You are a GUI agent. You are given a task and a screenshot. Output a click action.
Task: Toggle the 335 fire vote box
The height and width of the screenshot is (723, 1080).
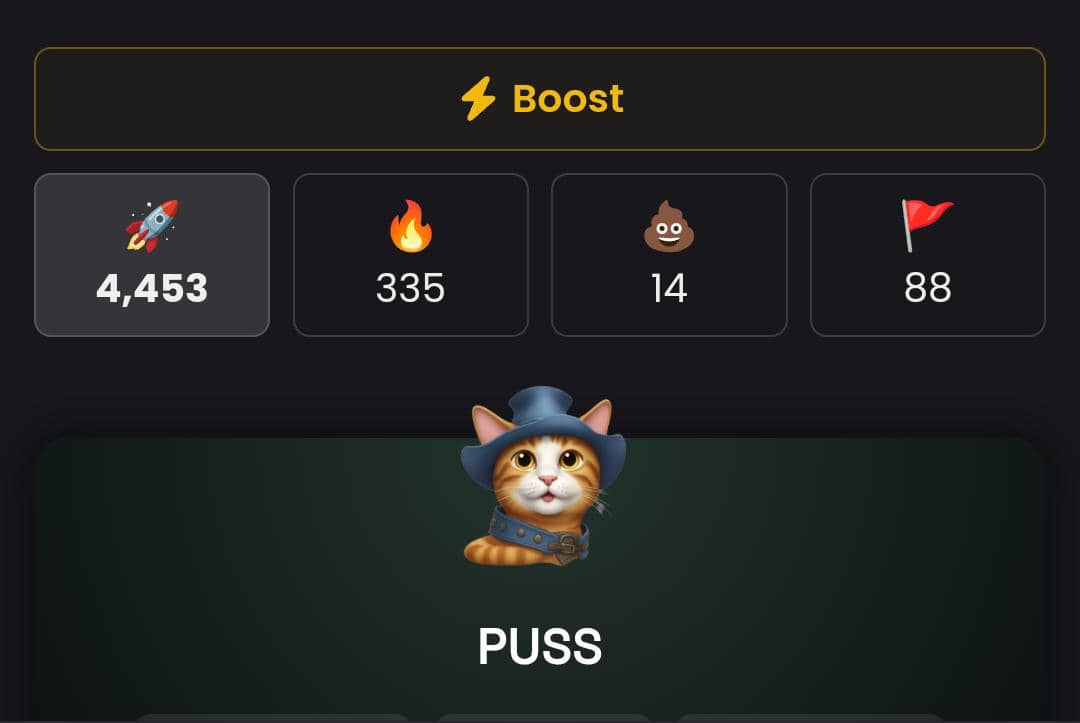411,255
